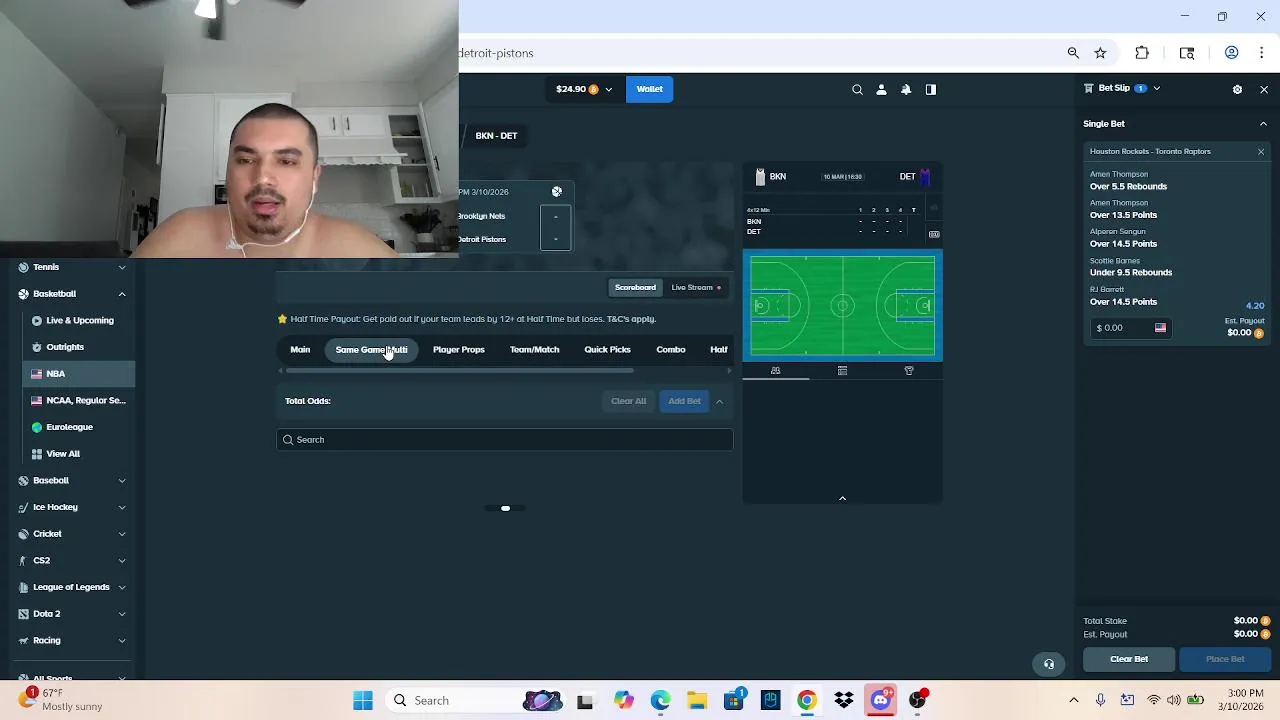This screenshot has width=1280, height=720.
Task: Select the Same Game Multi tab
Action: click(371, 350)
